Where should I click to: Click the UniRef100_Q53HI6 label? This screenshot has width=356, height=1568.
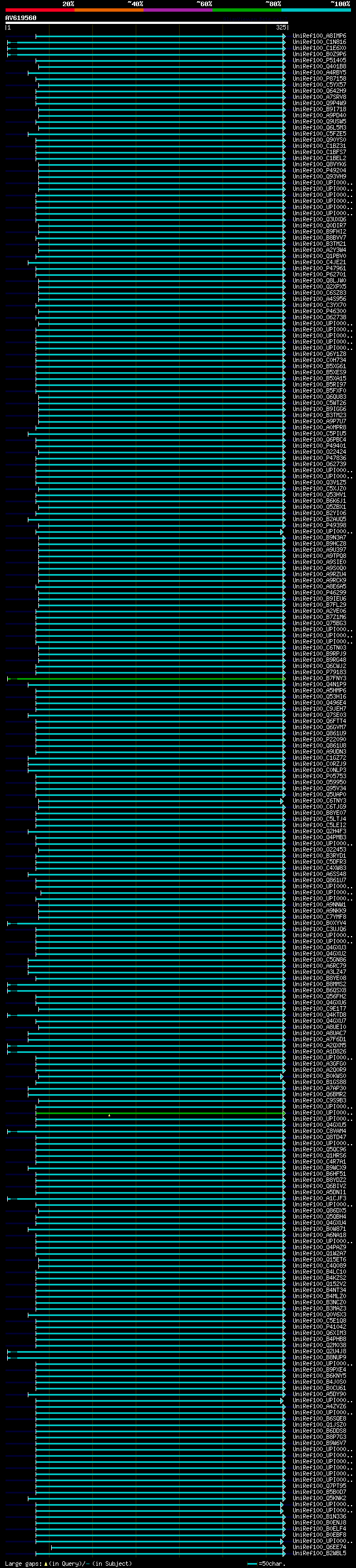(x=319, y=697)
